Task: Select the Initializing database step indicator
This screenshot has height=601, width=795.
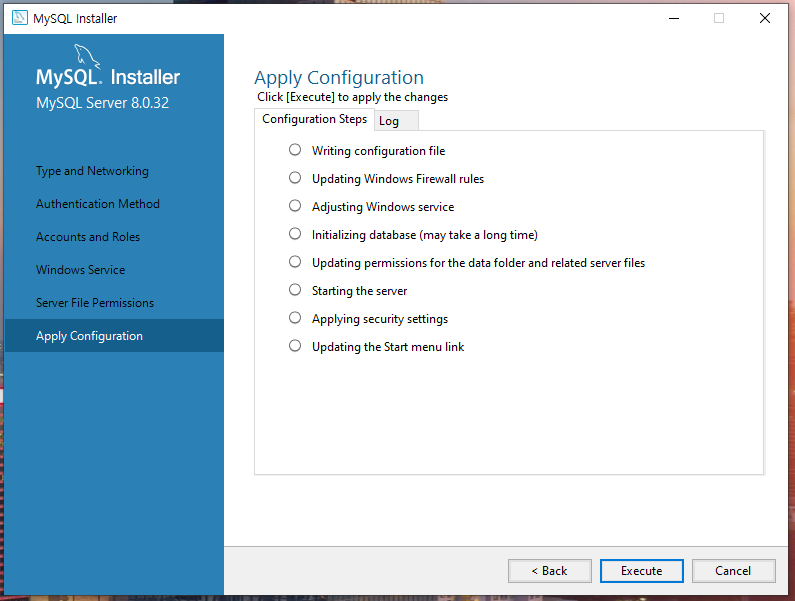Action: coord(295,233)
